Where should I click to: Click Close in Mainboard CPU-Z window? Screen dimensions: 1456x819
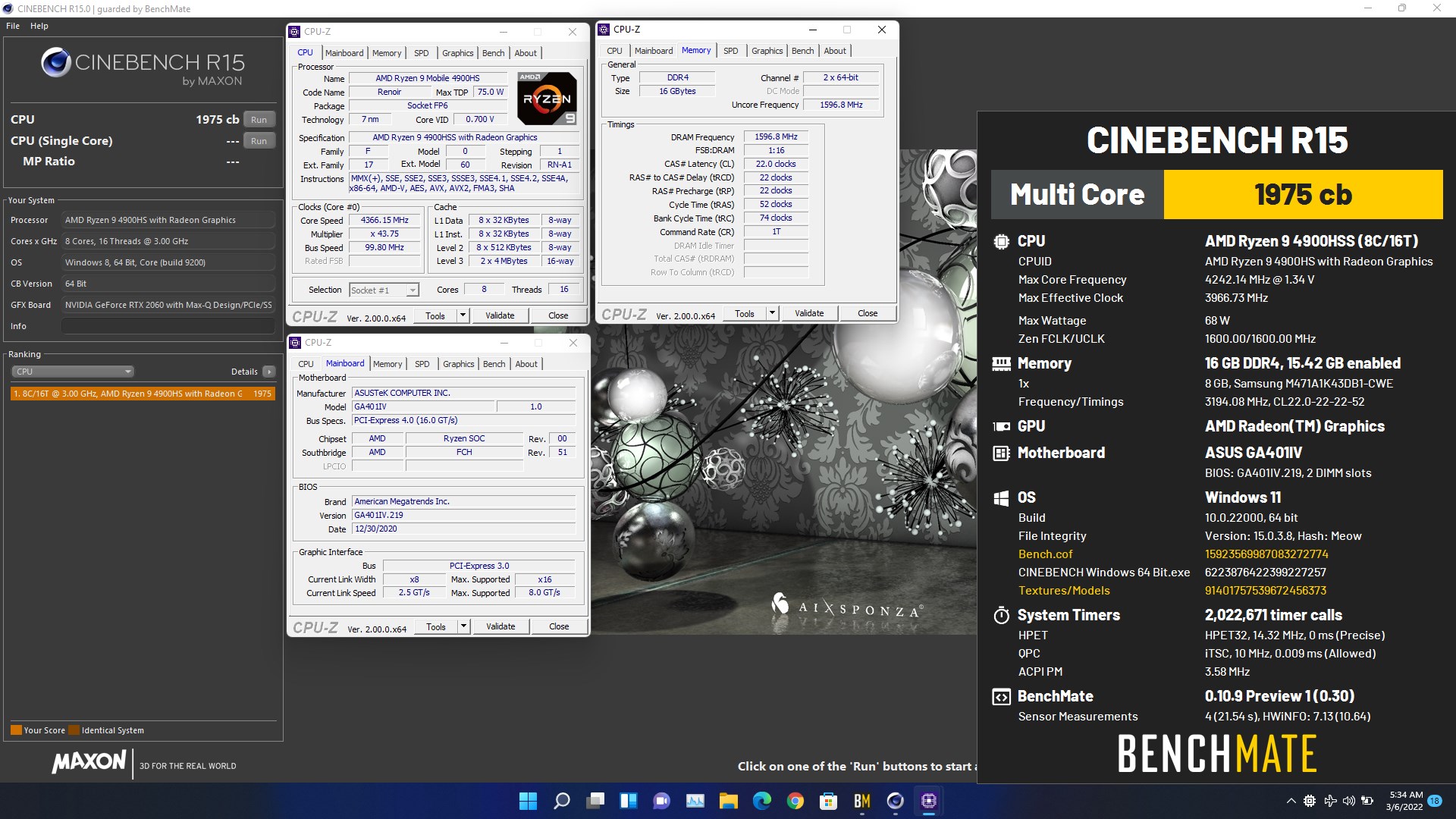tap(559, 626)
